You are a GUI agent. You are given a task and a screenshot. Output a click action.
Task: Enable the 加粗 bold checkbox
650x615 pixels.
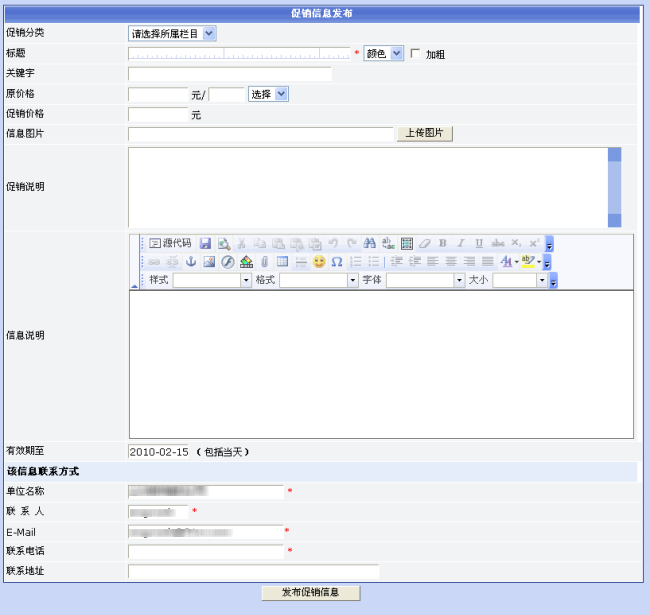click(x=416, y=54)
